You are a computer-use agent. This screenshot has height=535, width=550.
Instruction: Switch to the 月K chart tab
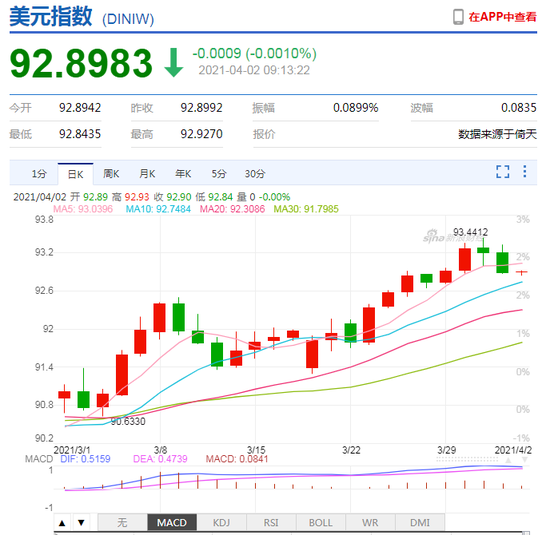pyautogui.click(x=147, y=174)
